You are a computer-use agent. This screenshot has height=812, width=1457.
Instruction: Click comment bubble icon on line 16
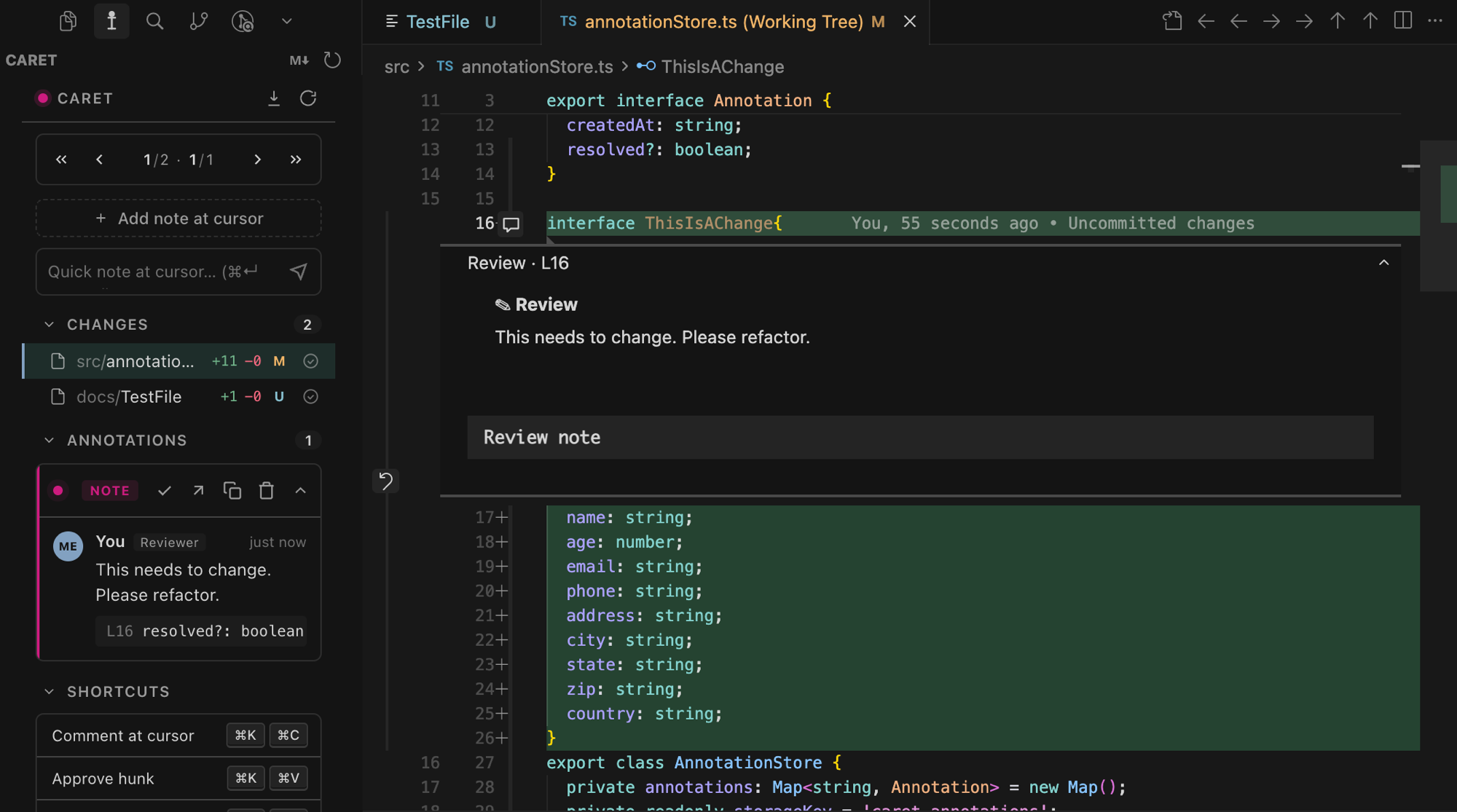point(511,224)
